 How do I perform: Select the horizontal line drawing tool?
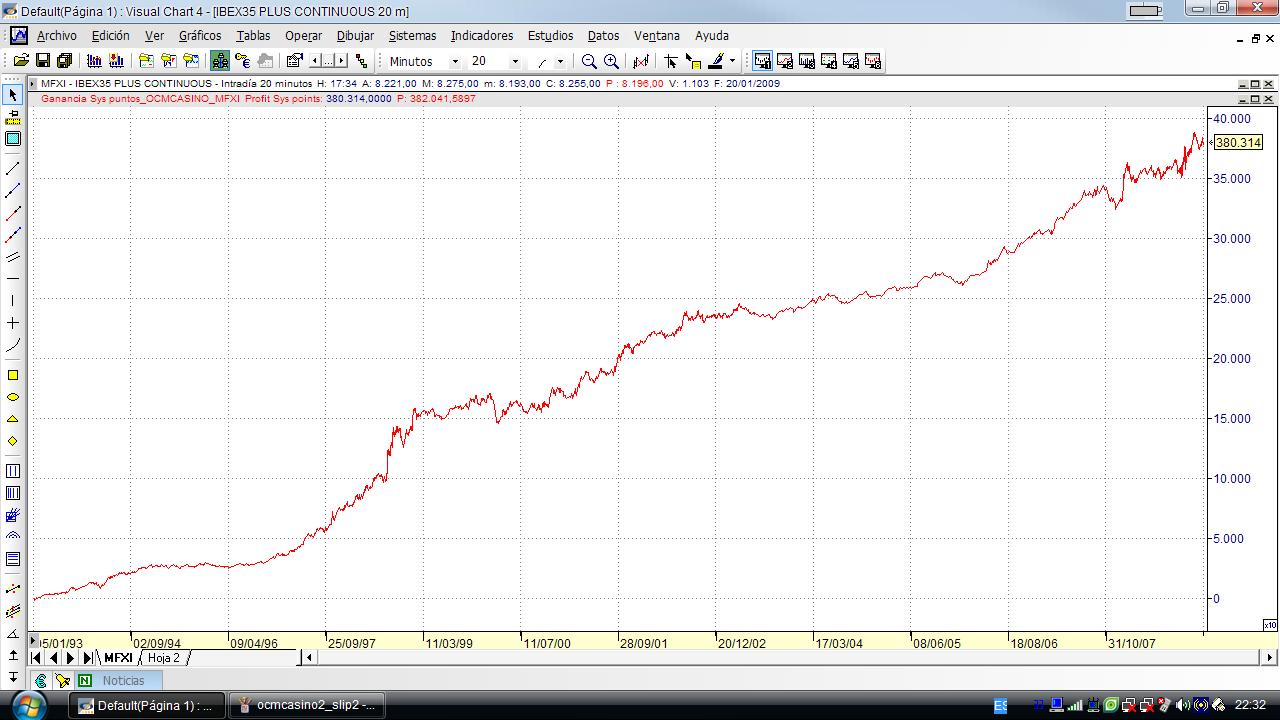(13, 278)
